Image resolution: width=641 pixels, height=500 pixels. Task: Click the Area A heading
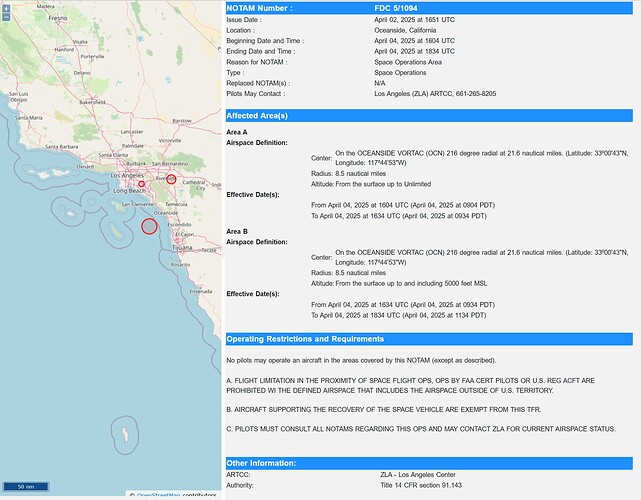point(238,132)
